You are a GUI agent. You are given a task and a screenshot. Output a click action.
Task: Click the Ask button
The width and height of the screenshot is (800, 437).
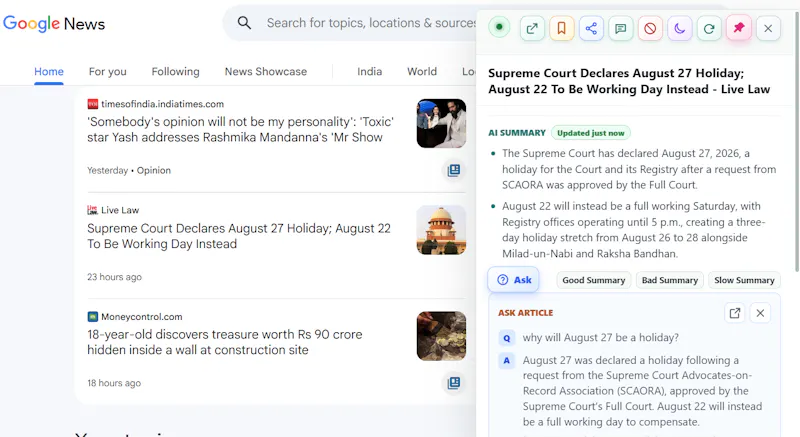coord(514,279)
